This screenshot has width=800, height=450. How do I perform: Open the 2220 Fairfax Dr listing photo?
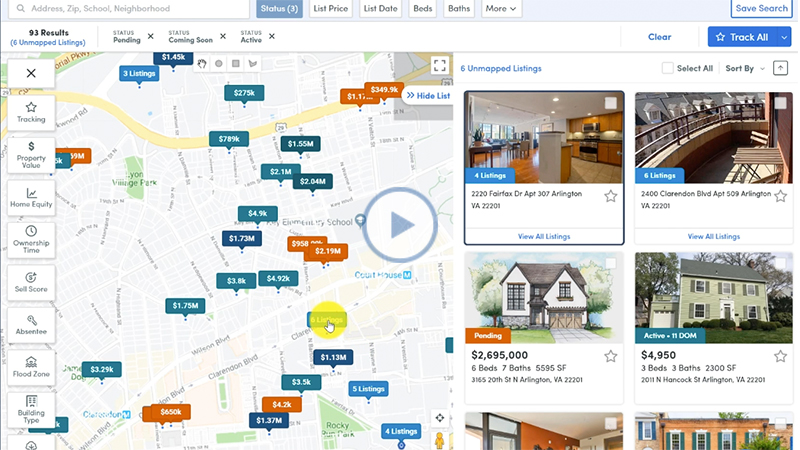tap(544, 138)
